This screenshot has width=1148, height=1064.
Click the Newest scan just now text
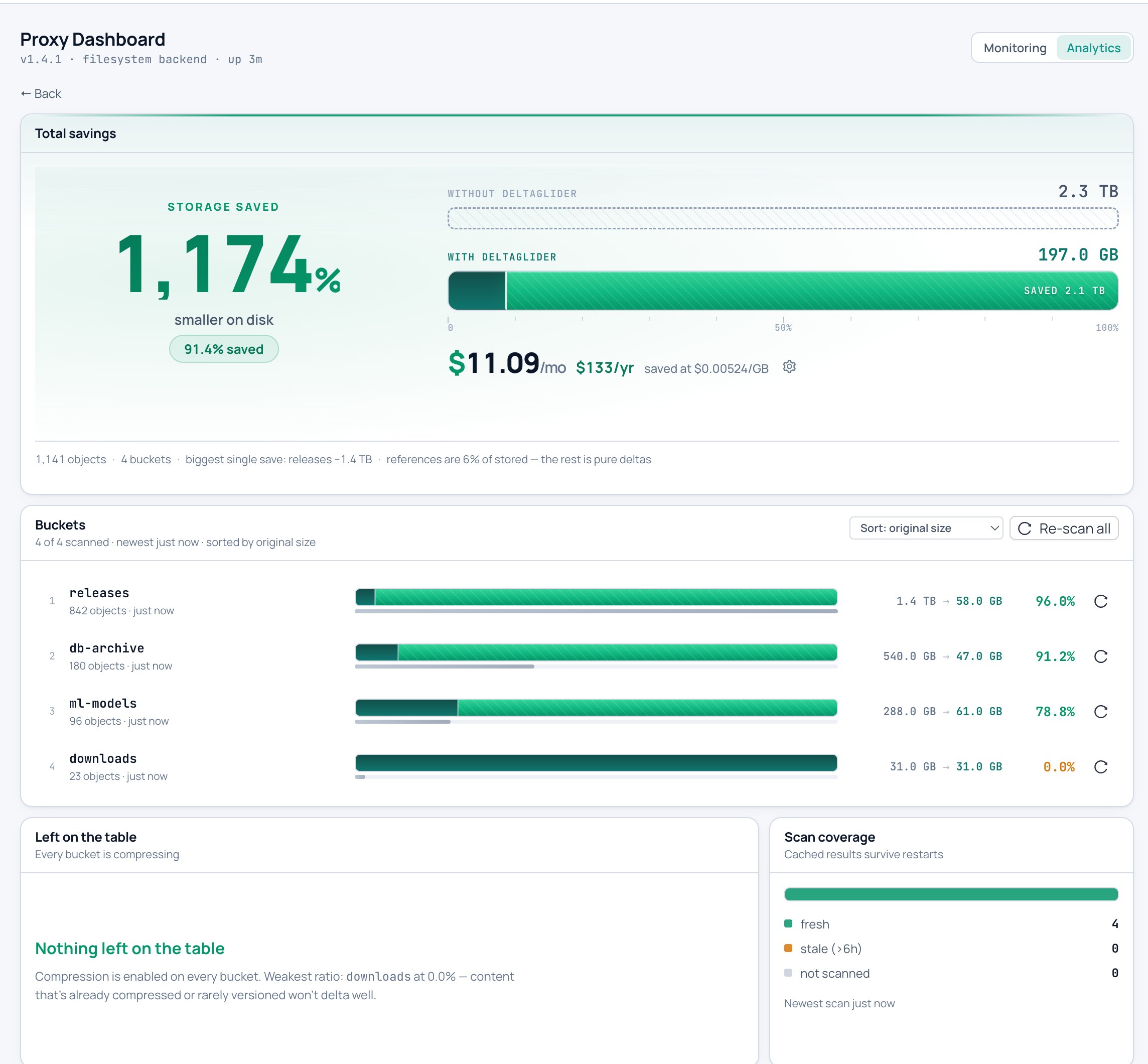coord(839,1004)
